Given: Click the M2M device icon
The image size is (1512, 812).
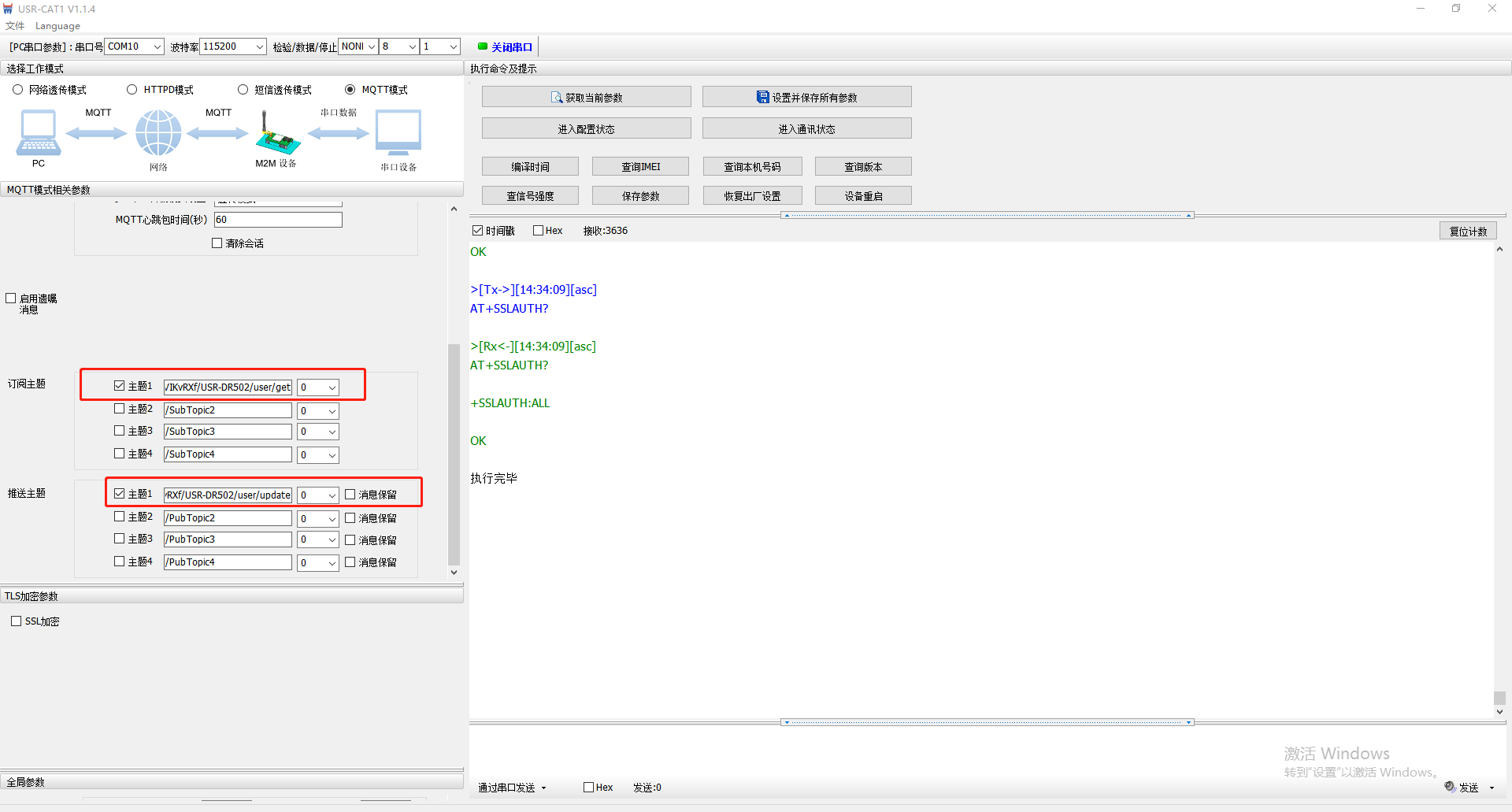Looking at the screenshot, I should pyautogui.click(x=276, y=136).
